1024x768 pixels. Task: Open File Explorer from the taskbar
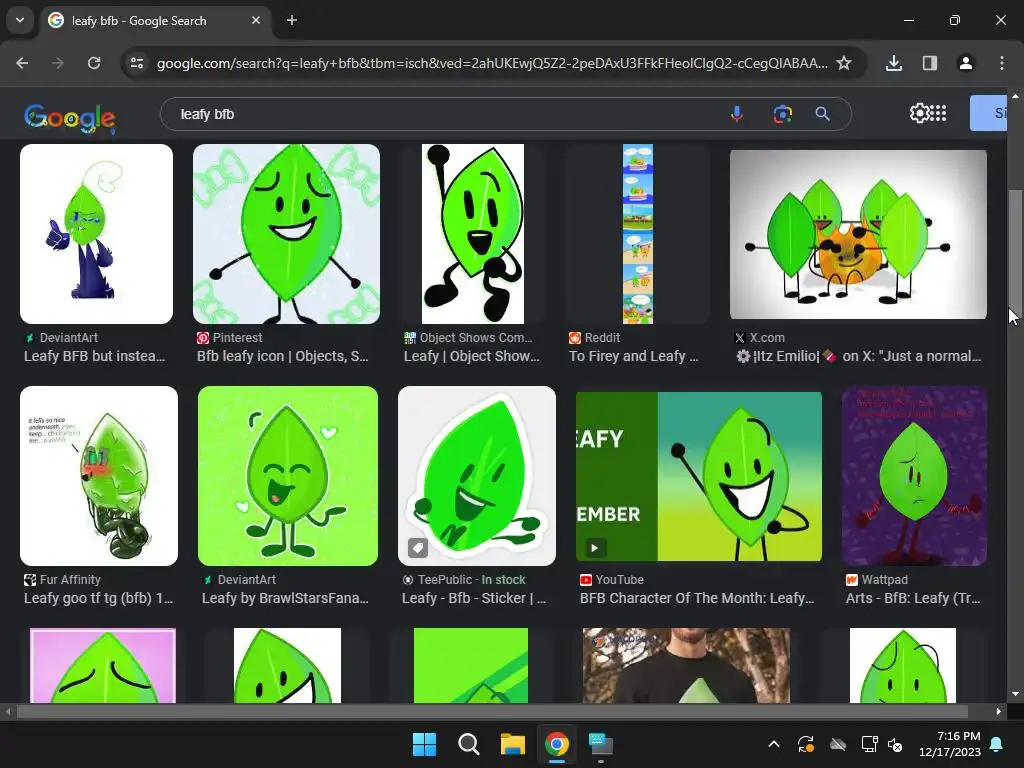pyautogui.click(x=513, y=744)
